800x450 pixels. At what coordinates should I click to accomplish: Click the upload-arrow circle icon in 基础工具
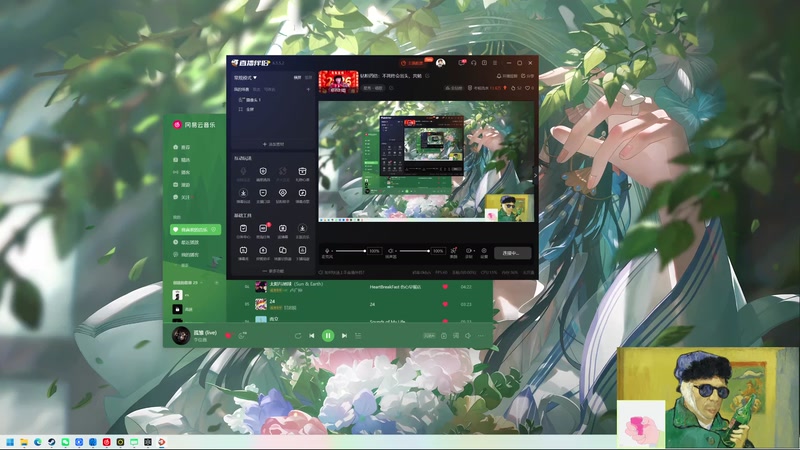click(263, 250)
